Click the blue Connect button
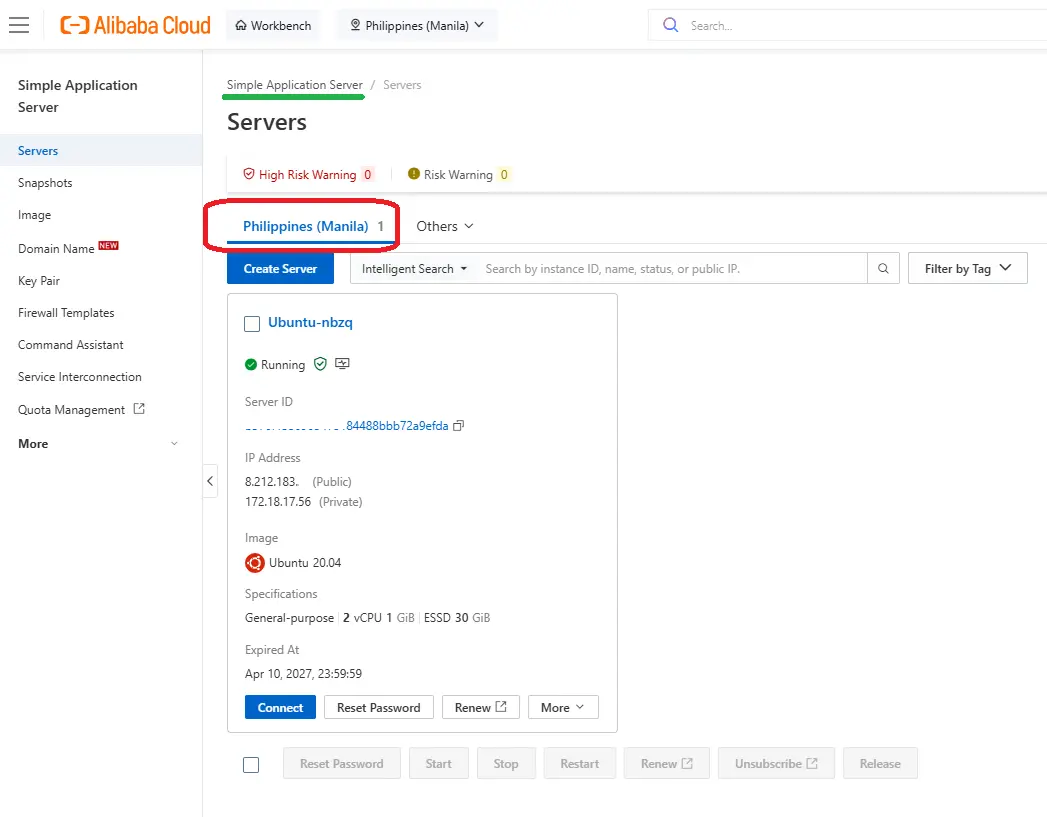The image size is (1047, 817). pos(280,708)
